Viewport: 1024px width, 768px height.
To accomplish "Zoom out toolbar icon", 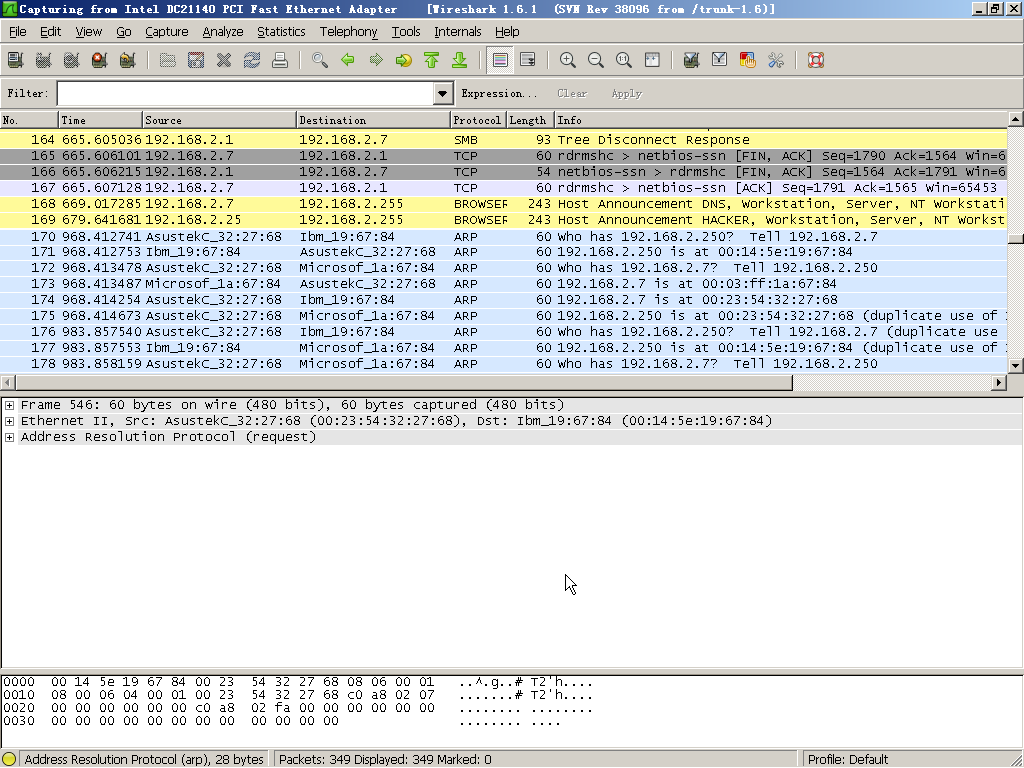I will (x=596, y=60).
